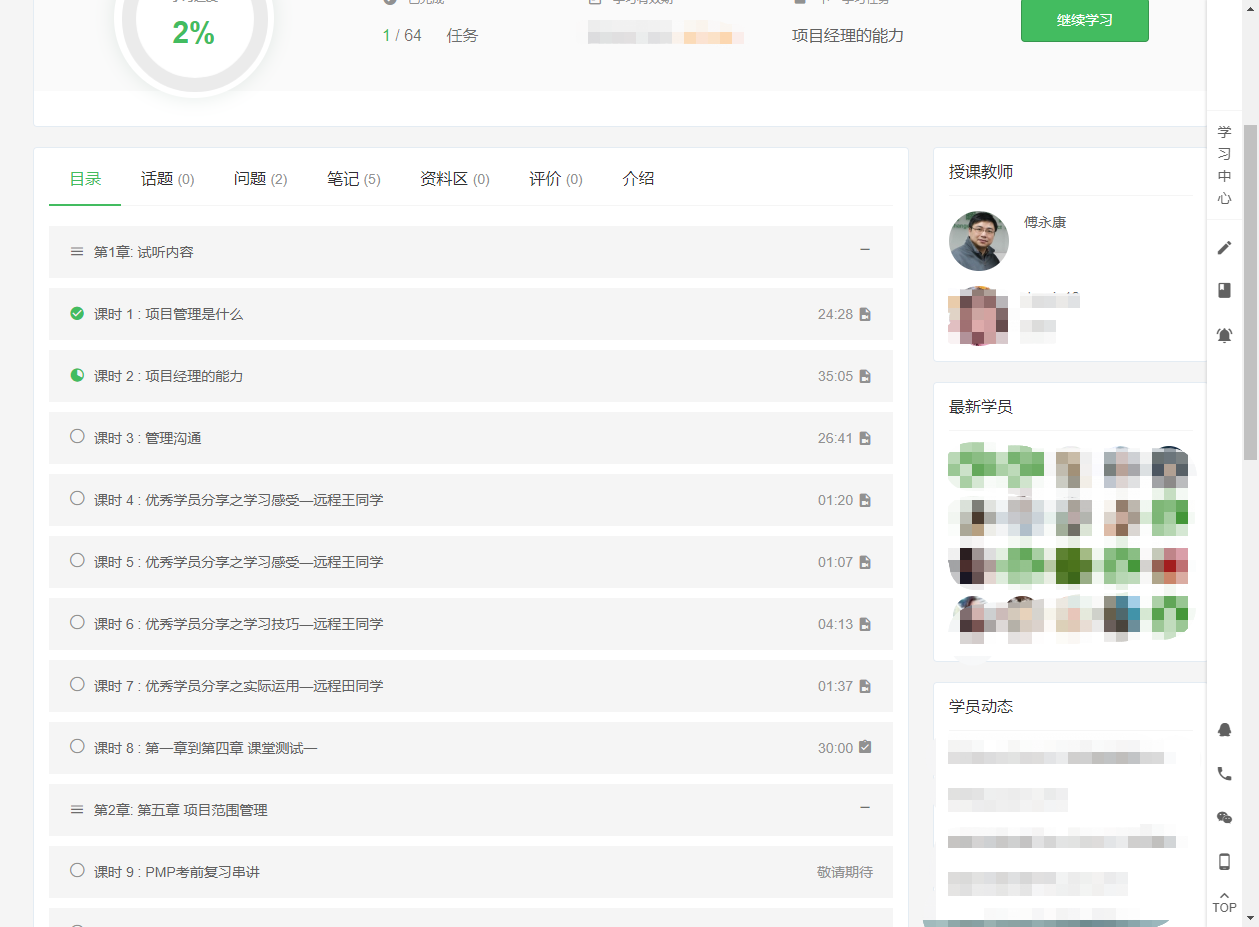
Task: Click the phone icon in right sidebar
Action: pyautogui.click(x=1224, y=774)
